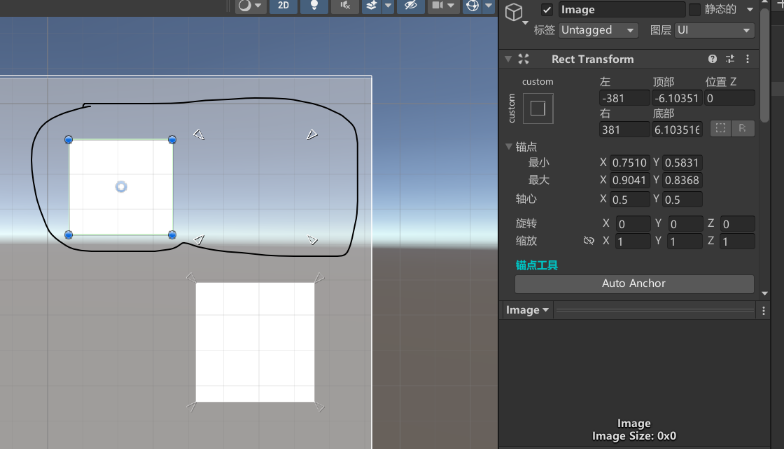Image resolution: width=784 pixels, height=449 pixels.
Task: Edit 缩放 scale Y field
Action: (x=686, y=242)
